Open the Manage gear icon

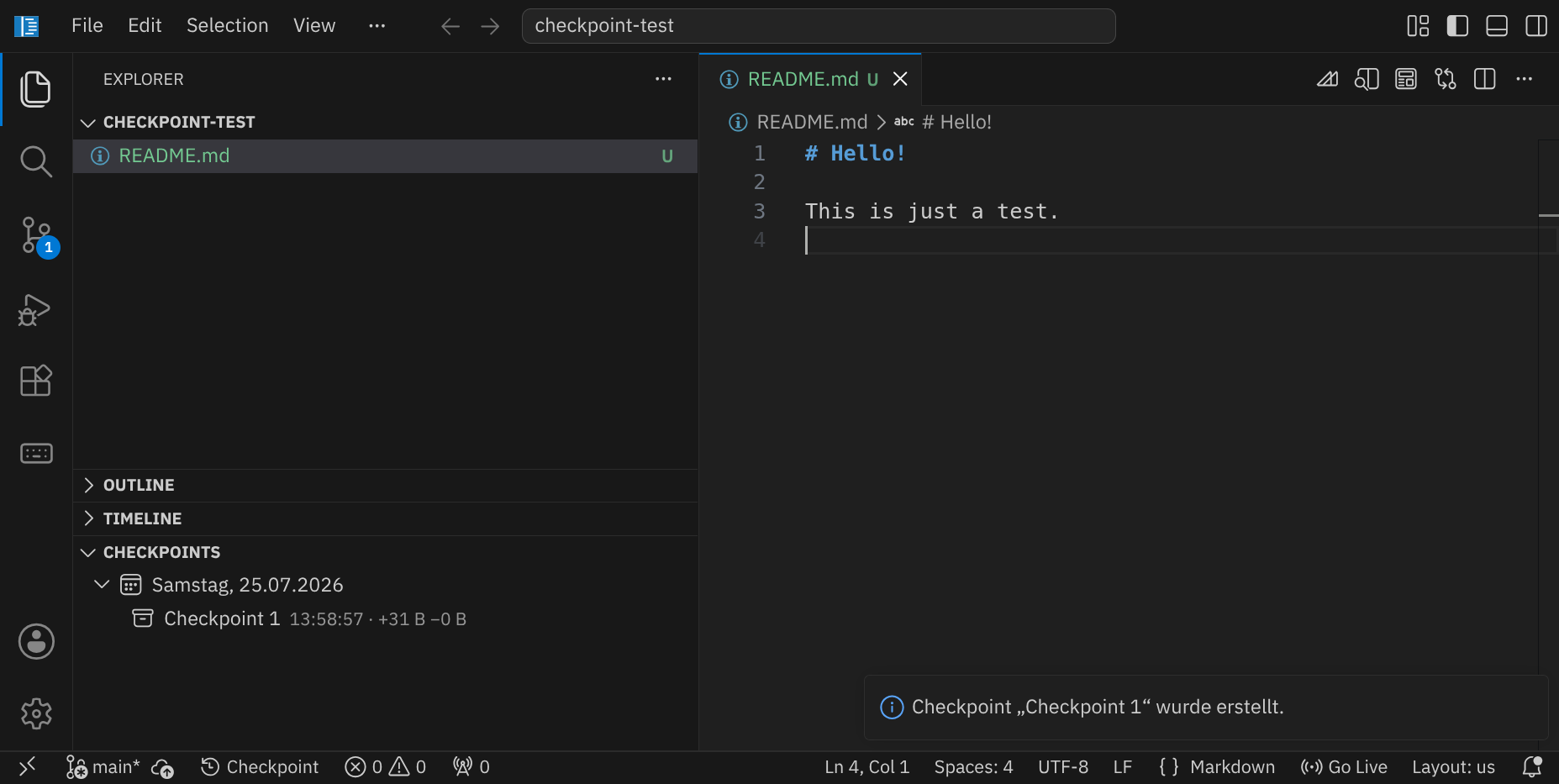coord(36,714)
